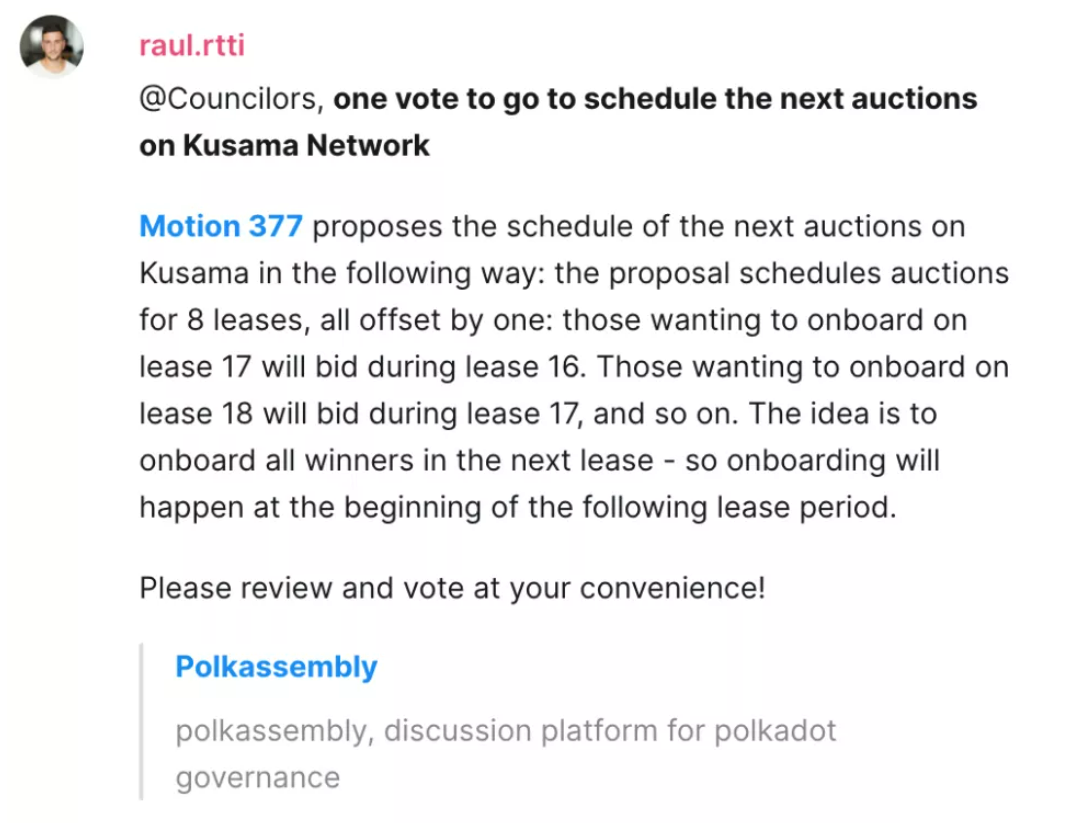Click the raul.rtti username
Viewport: 1067px width, 823px height.
point(192,46)
